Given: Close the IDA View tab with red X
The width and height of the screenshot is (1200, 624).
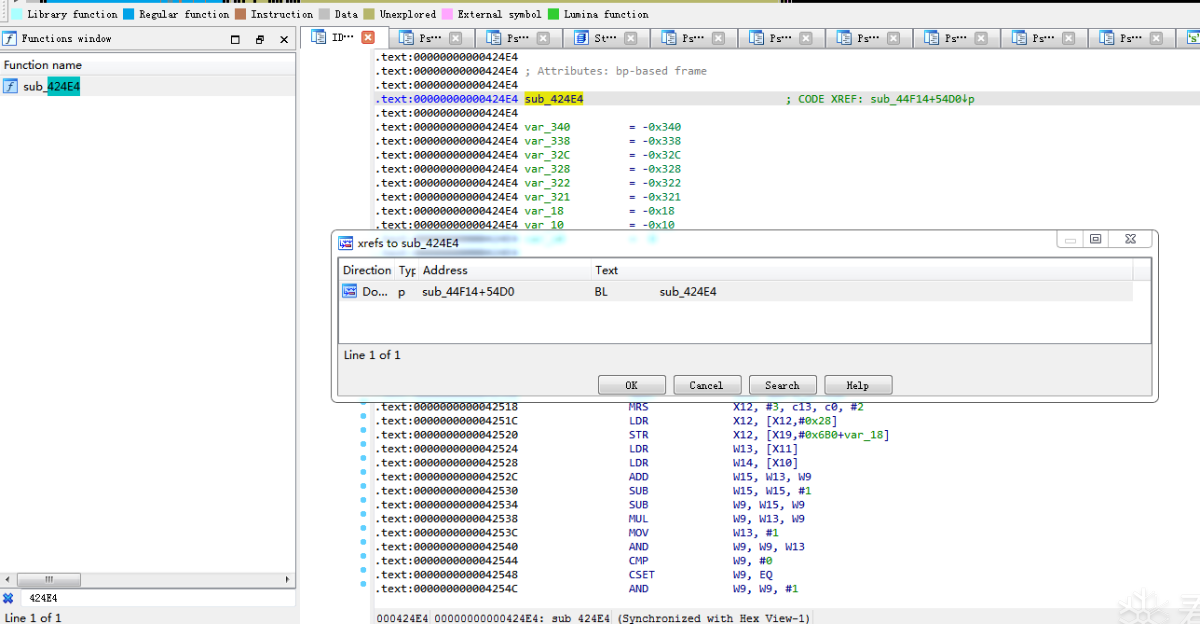Looking at the screenshot, I should [x=368, y=38].
